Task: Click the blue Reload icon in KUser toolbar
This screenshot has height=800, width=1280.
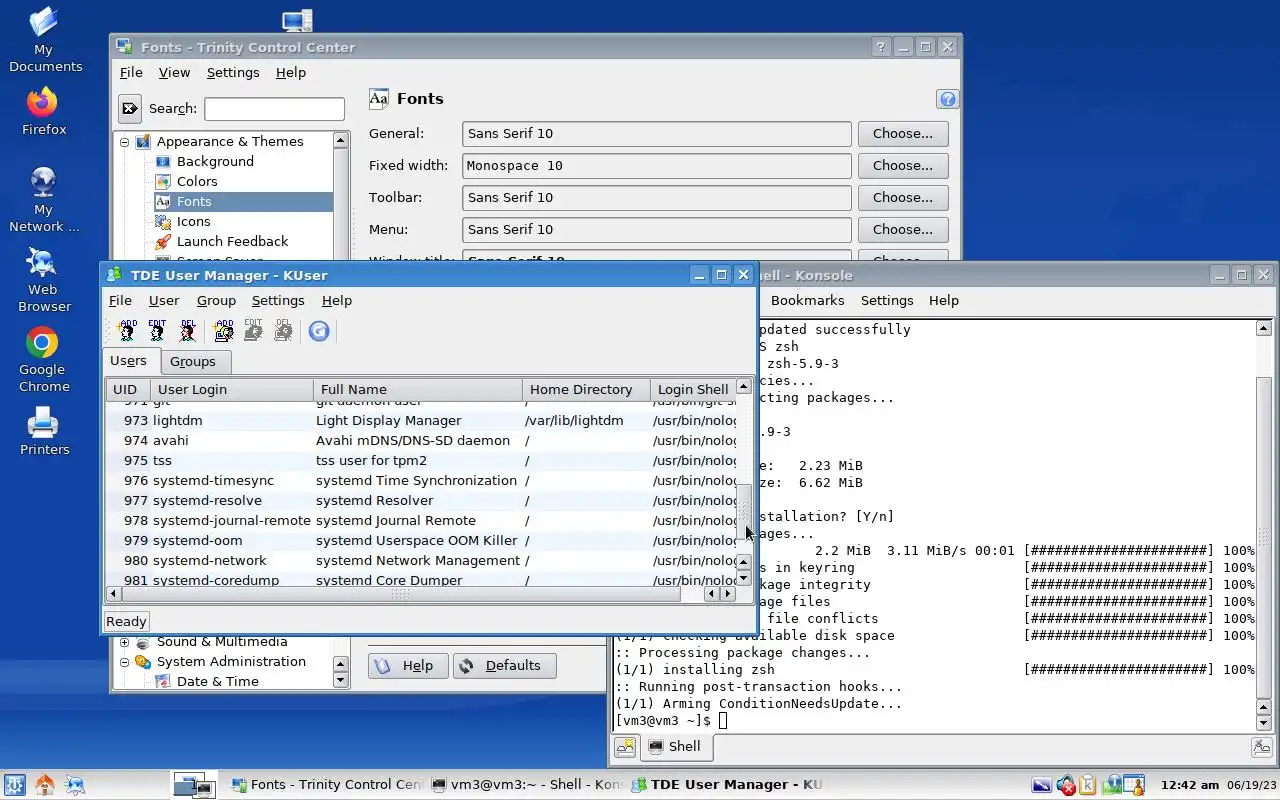Action: point(319,331)
